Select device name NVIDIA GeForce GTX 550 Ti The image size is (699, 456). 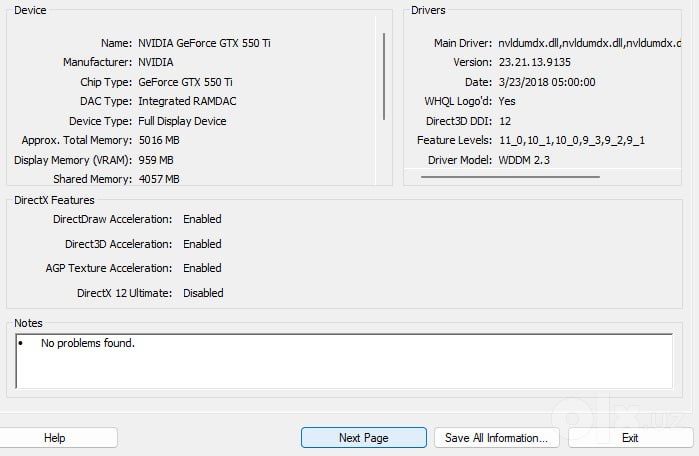coord(204,43)
